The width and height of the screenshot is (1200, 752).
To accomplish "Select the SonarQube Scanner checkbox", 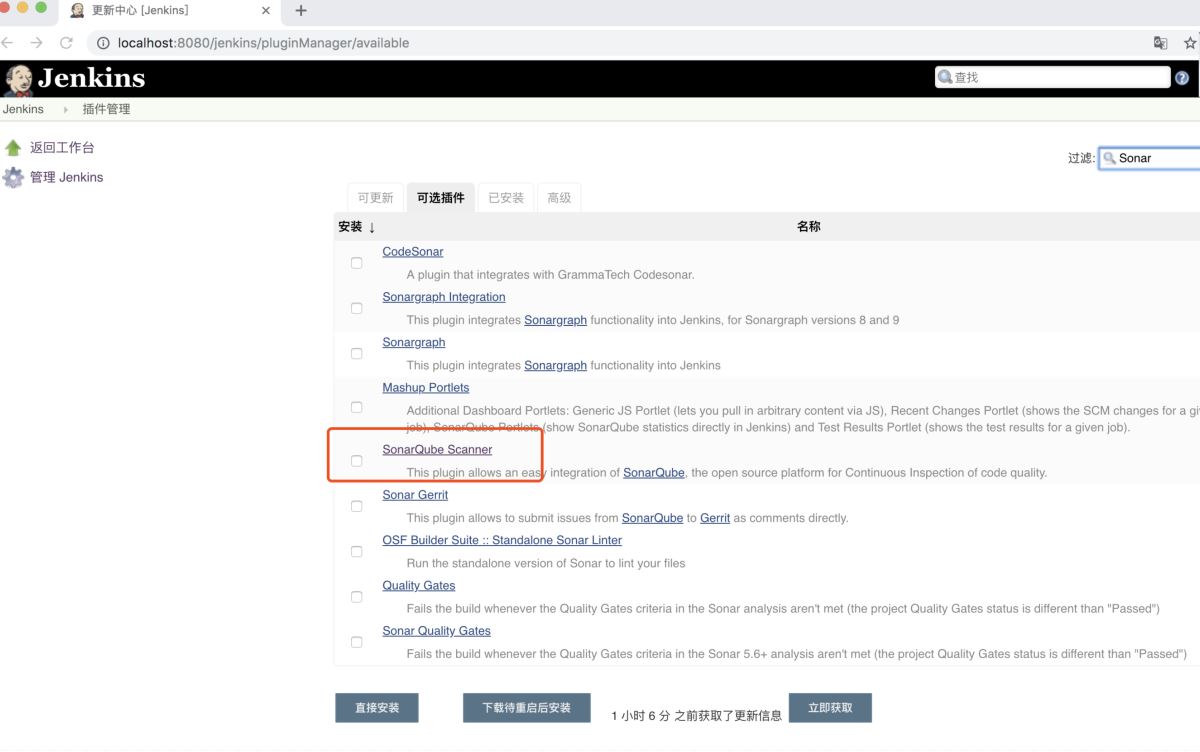I will click(356, 461).
